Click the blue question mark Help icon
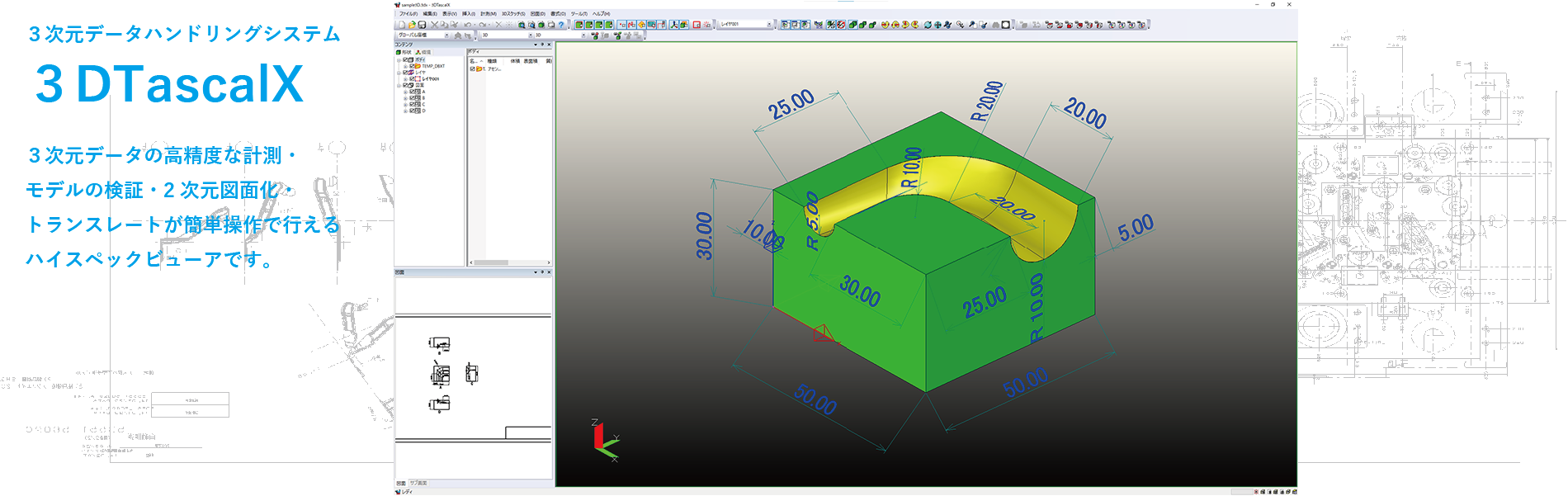Viewport: 1568px width, 496px height. pyautogui.click(x=561, y=25)
